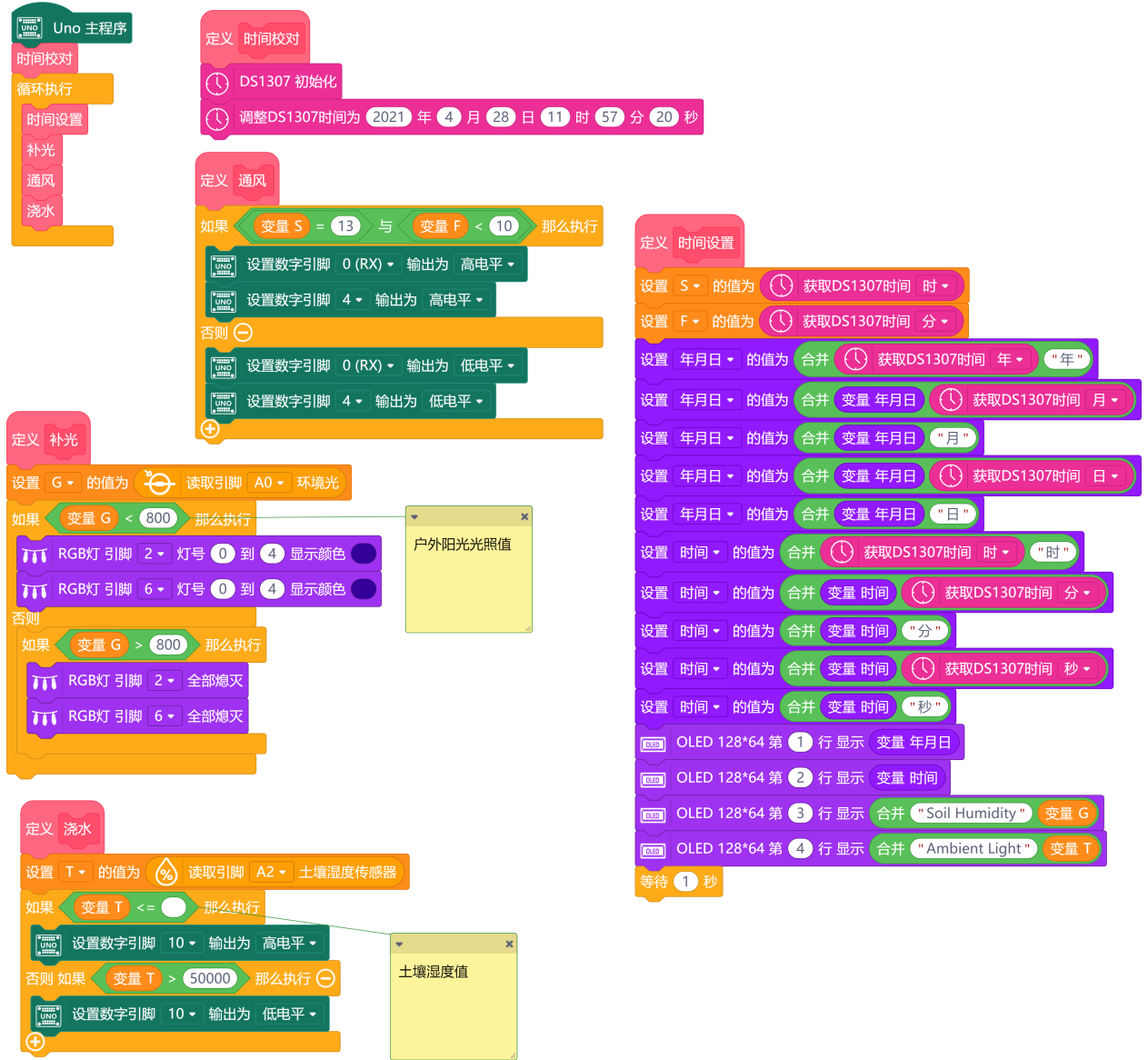Click the plus icon at the bottom of the 通风 if block

(x=210, y=428)
